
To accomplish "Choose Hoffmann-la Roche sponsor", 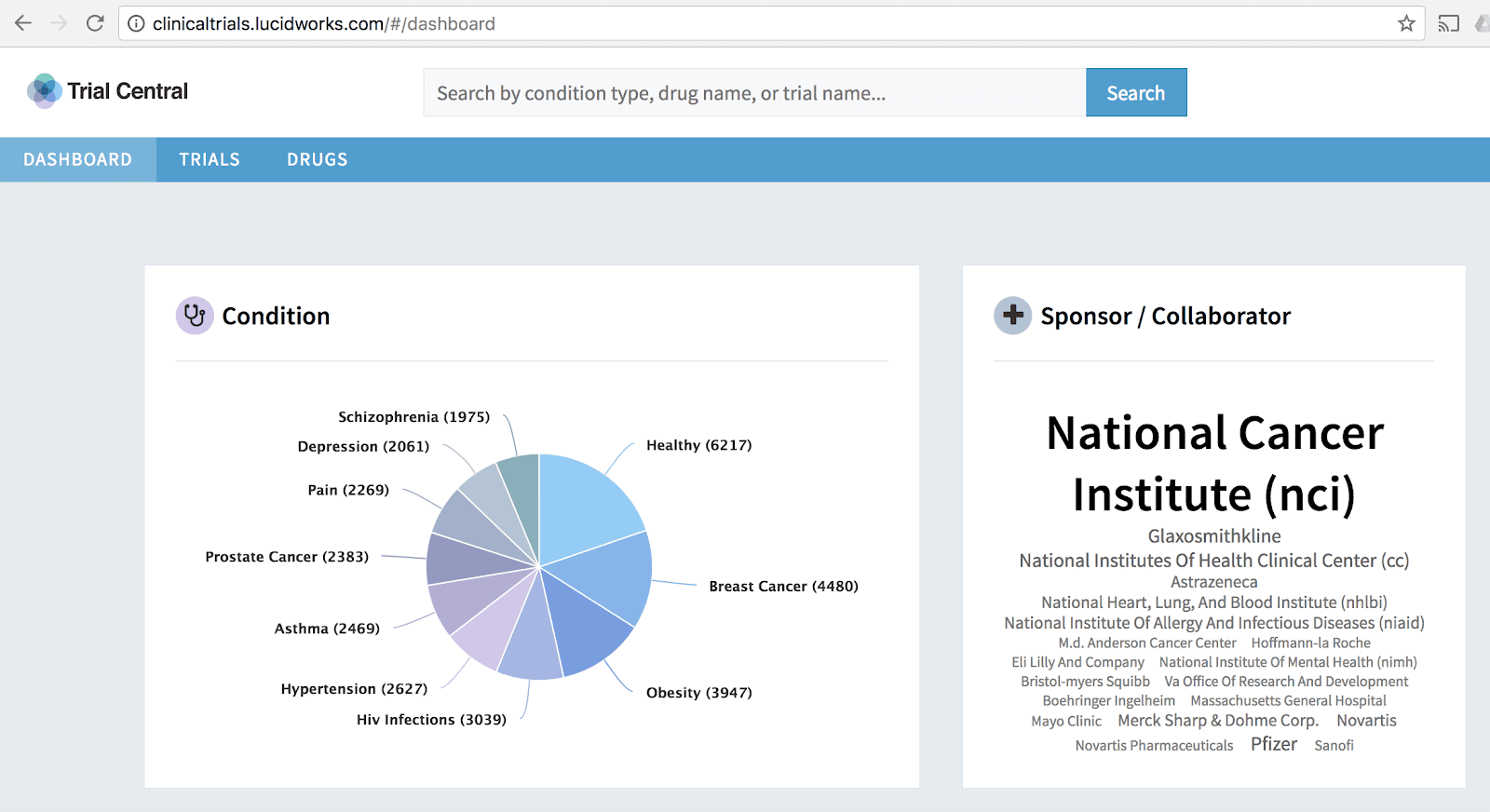I will [1311, 643].
